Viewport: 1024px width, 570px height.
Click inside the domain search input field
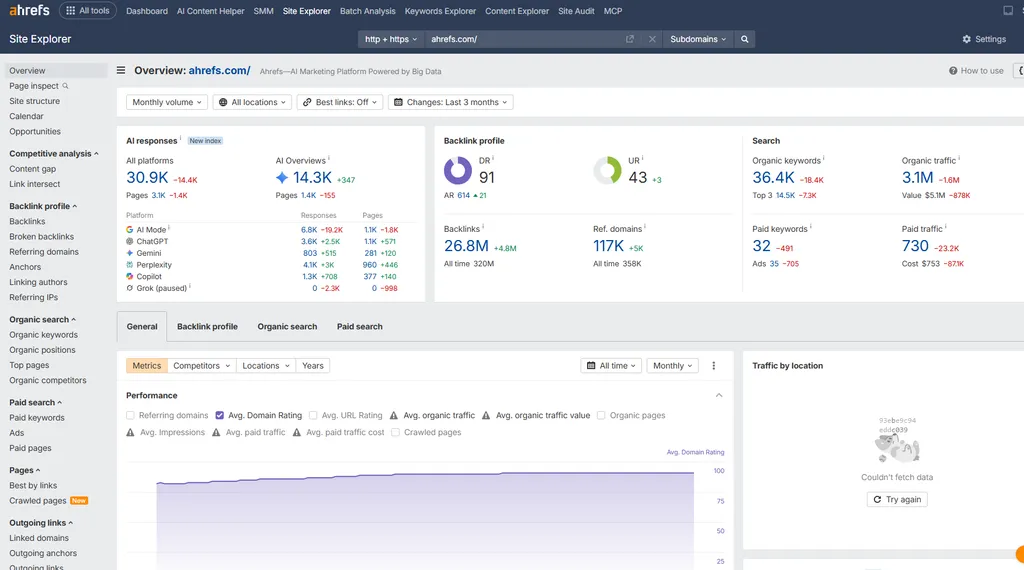[522, 39]
